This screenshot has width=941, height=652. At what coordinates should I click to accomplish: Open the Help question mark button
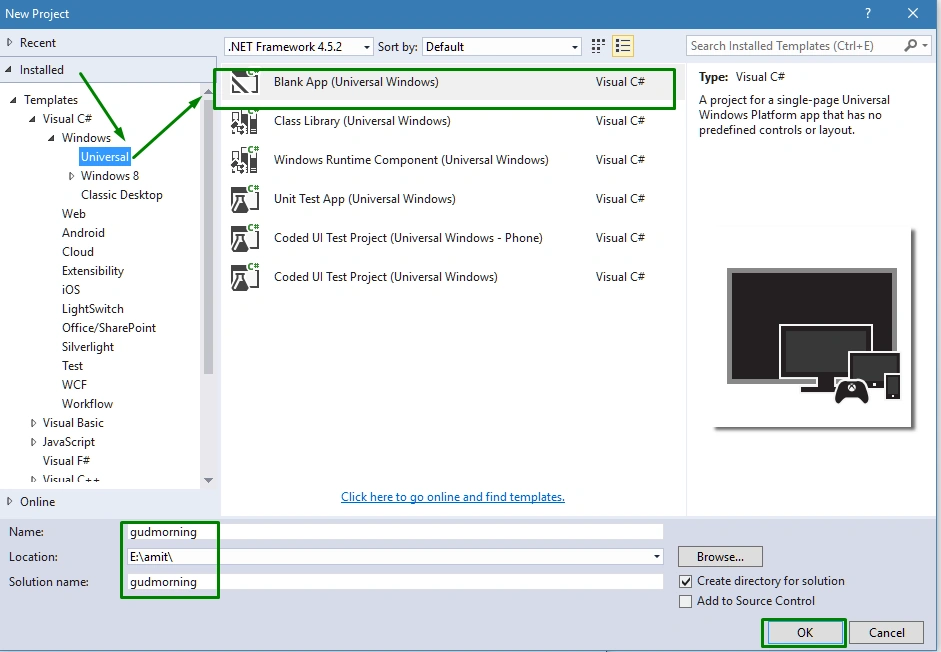click(868, 13)
